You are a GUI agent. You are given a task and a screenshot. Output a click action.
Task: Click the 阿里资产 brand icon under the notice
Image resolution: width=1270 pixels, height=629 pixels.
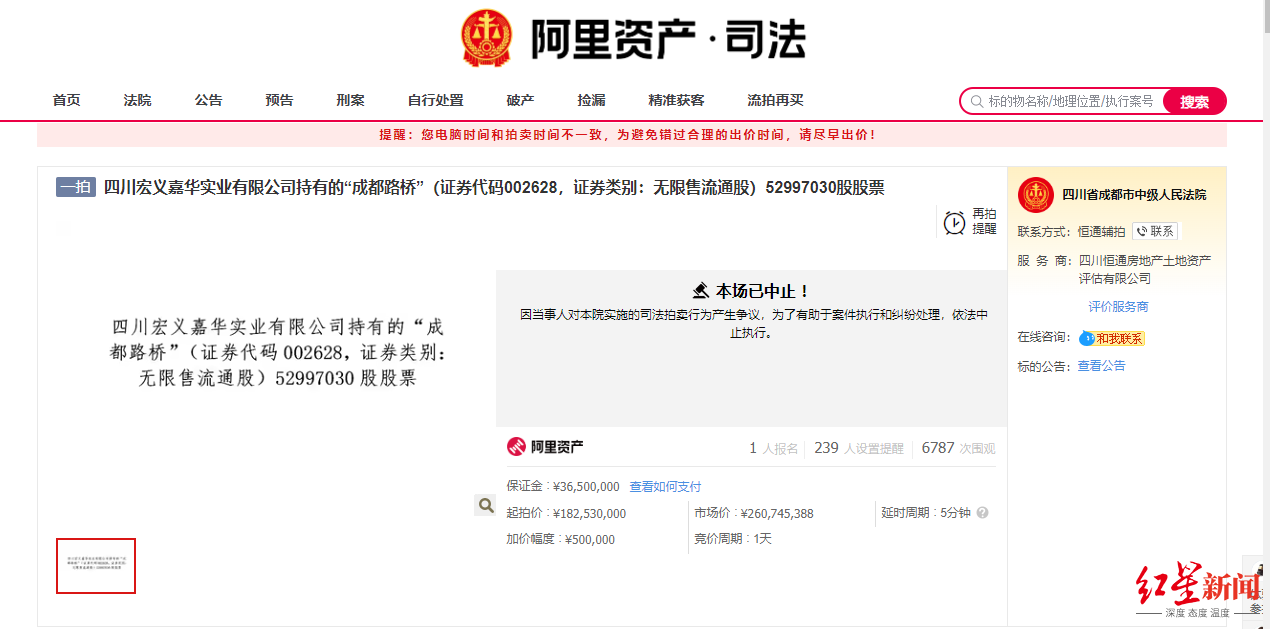pos(516,447)
